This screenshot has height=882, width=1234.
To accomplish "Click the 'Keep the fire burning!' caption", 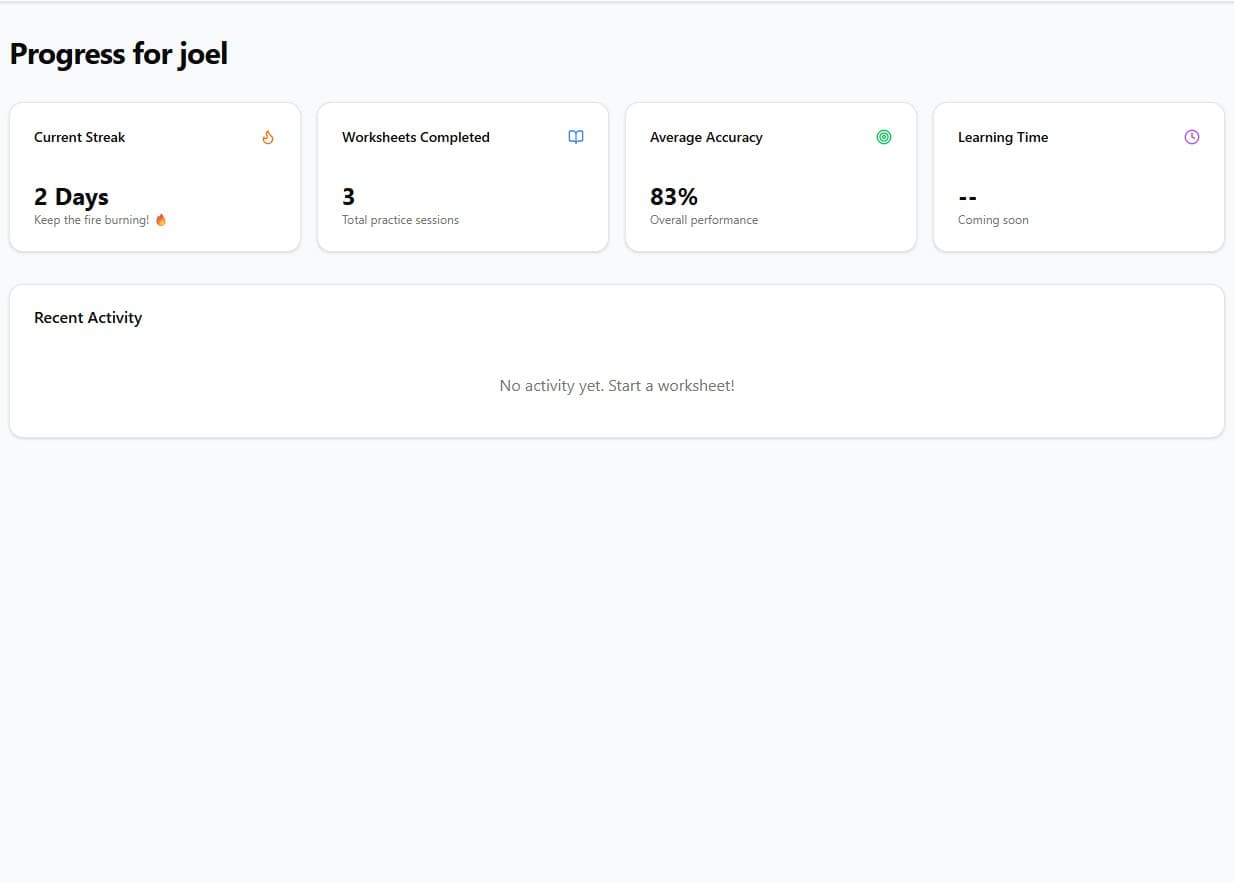I will click(x=91, y=220).
